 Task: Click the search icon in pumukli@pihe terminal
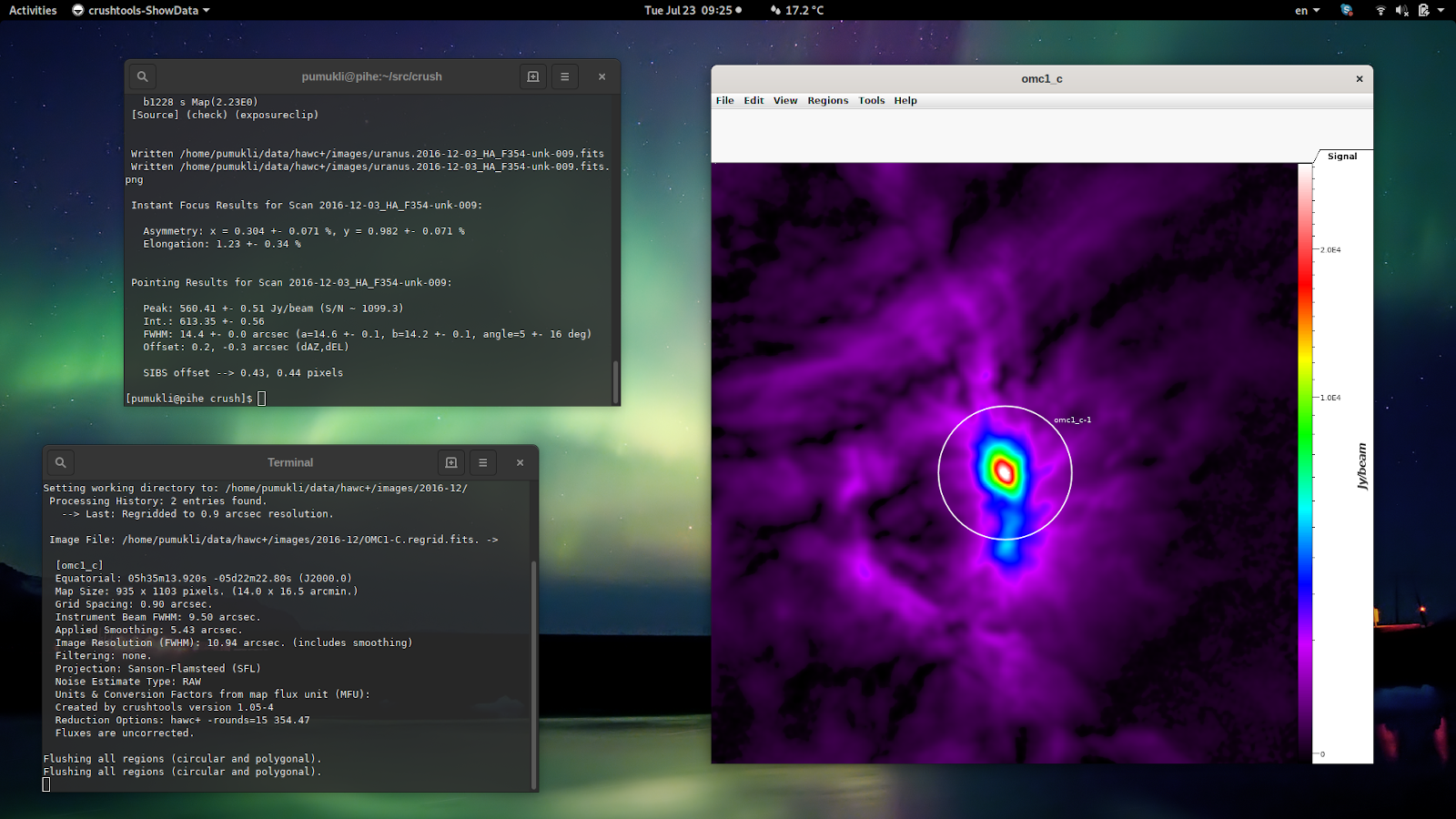click(x=142, y=76)
